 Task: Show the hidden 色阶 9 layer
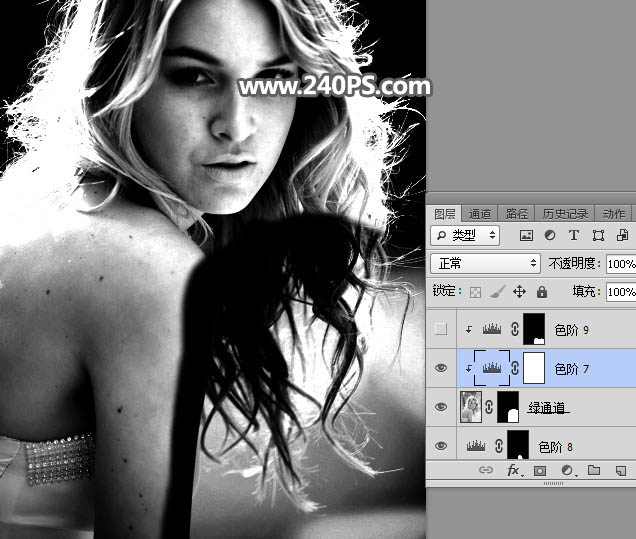[x=441, y=329]
